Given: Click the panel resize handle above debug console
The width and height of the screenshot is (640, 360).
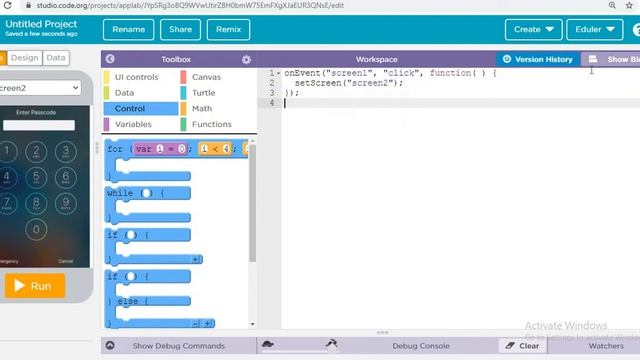Looking at the screenshot, I should click(x=382, y=333).
